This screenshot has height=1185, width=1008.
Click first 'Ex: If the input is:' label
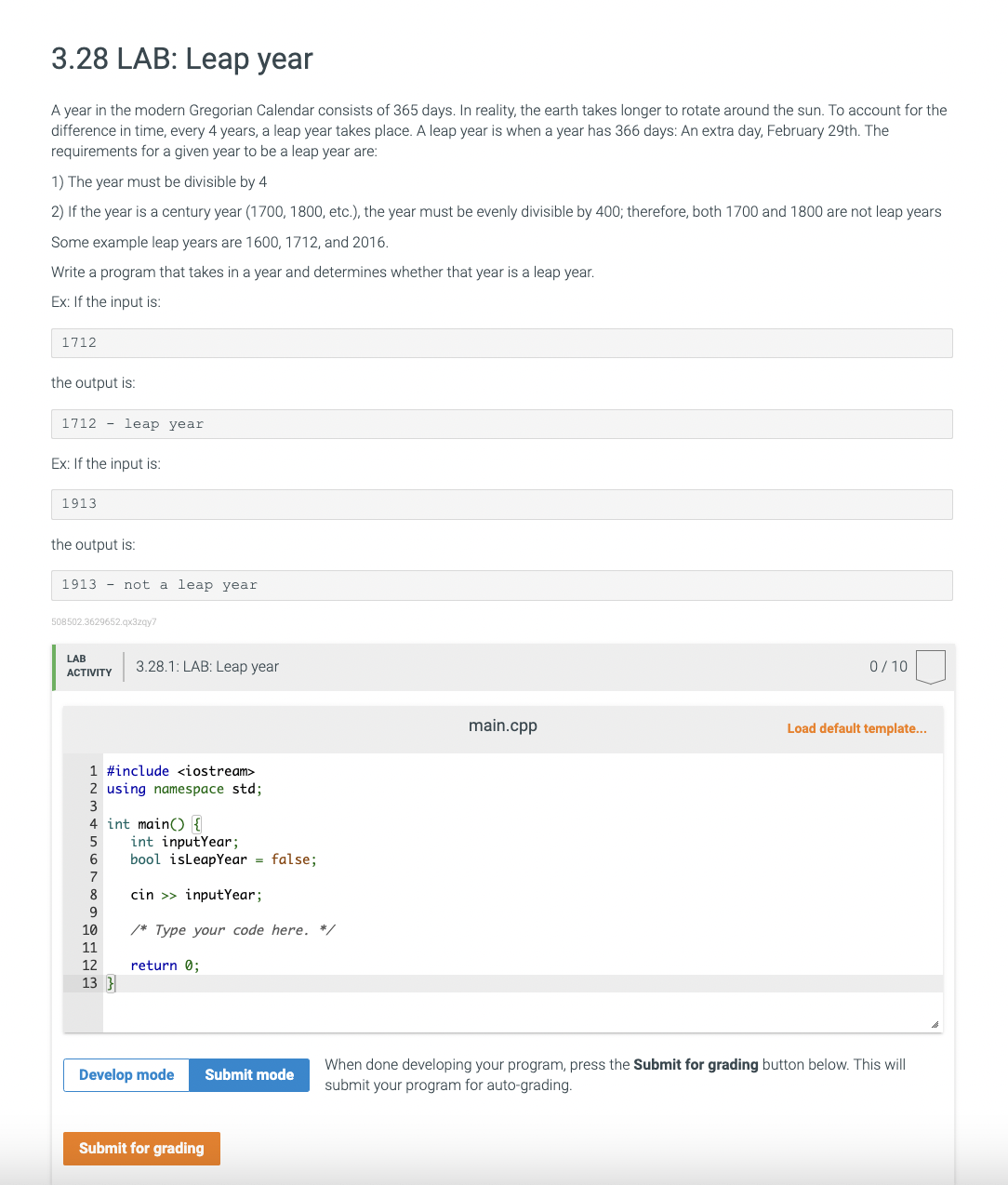tap(106, 302)
